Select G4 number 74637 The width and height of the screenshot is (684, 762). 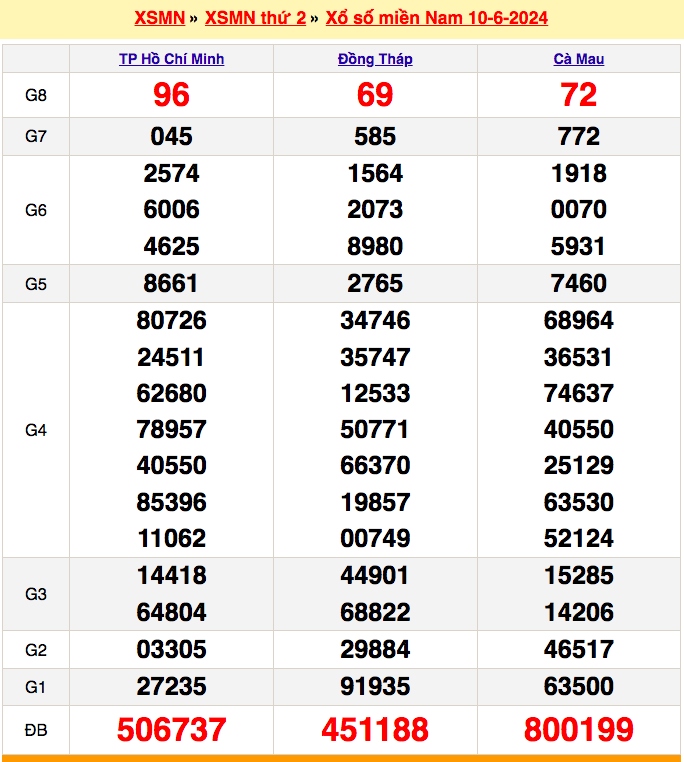coord(579,393)
